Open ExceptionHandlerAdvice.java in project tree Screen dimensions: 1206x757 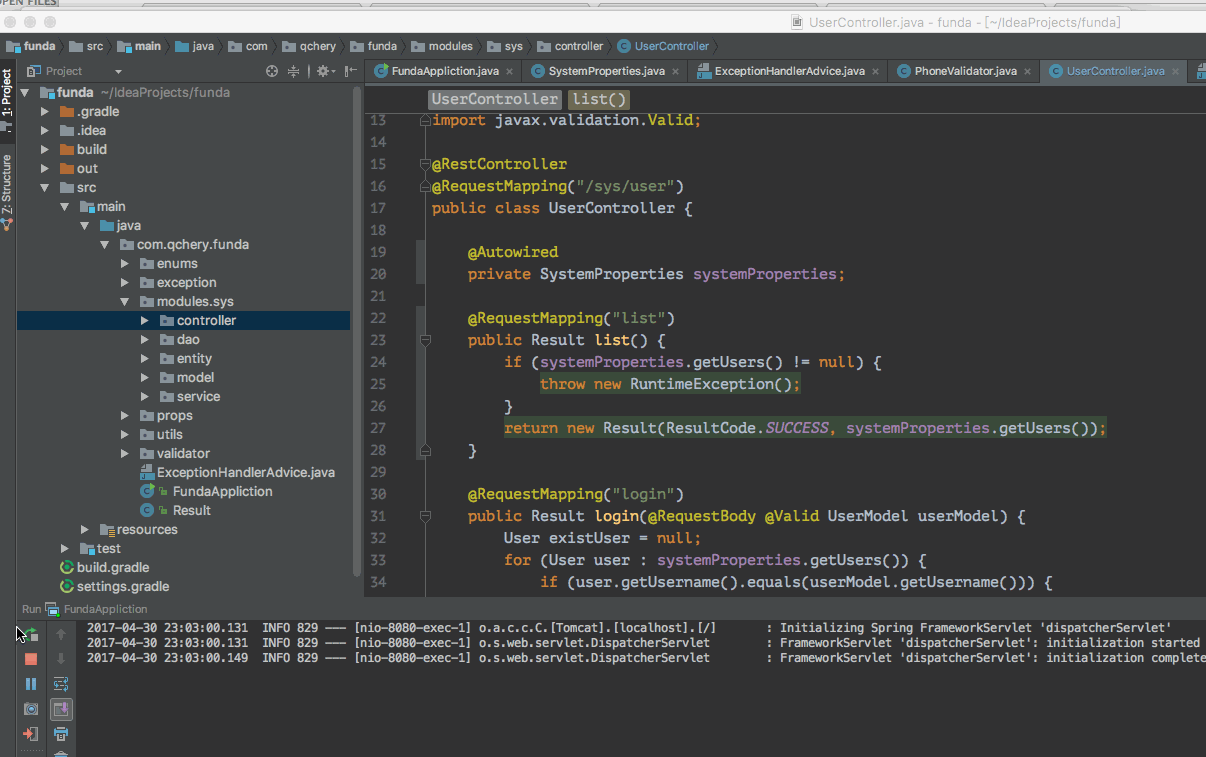pos(237,472)
